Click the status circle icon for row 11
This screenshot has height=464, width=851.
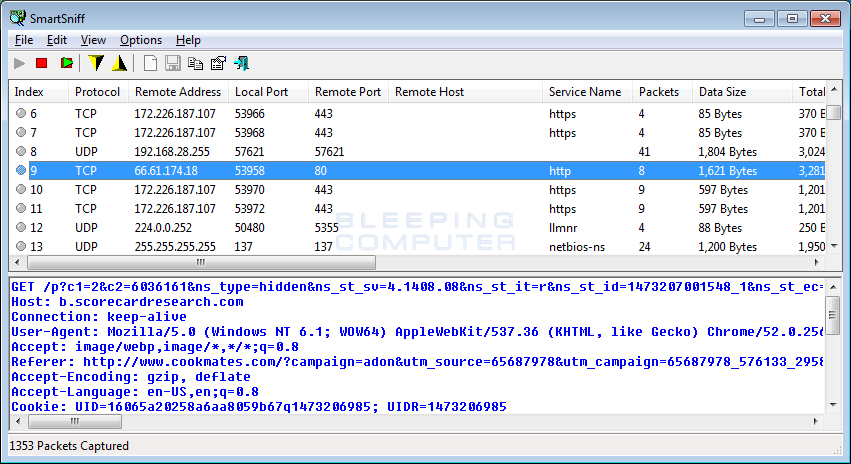(21, 208)
